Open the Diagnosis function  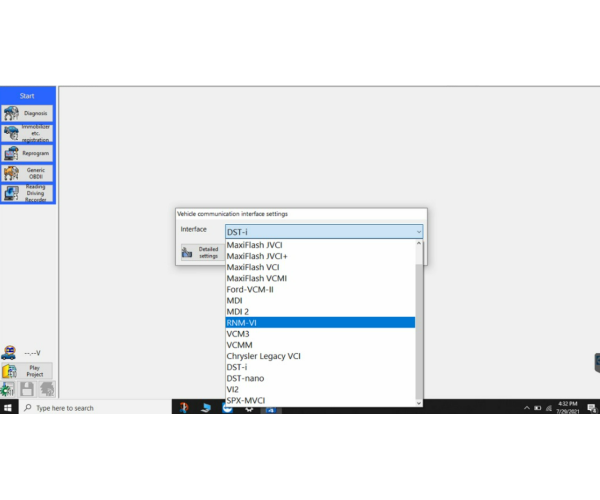[28, 113]
